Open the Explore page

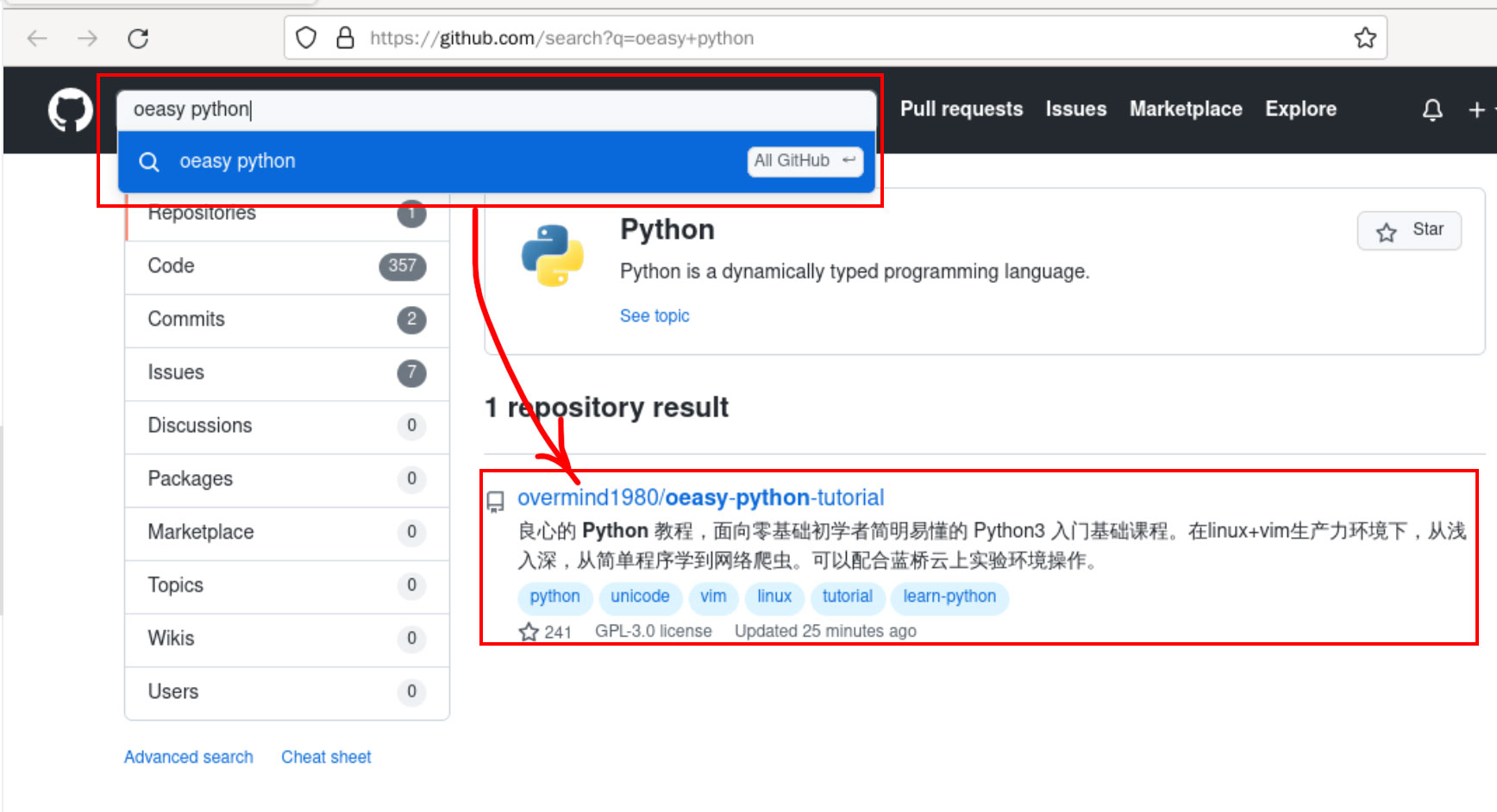pyautogui.click(x=1300, y=109)
